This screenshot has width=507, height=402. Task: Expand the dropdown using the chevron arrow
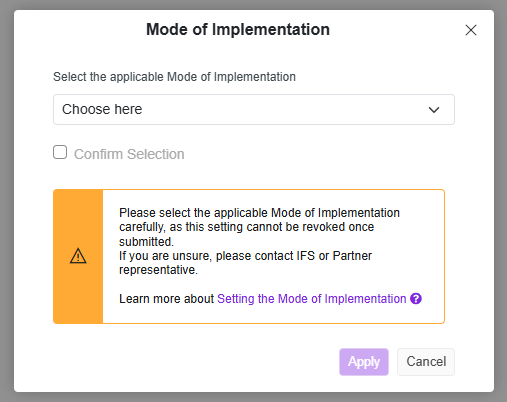[434, 110]
